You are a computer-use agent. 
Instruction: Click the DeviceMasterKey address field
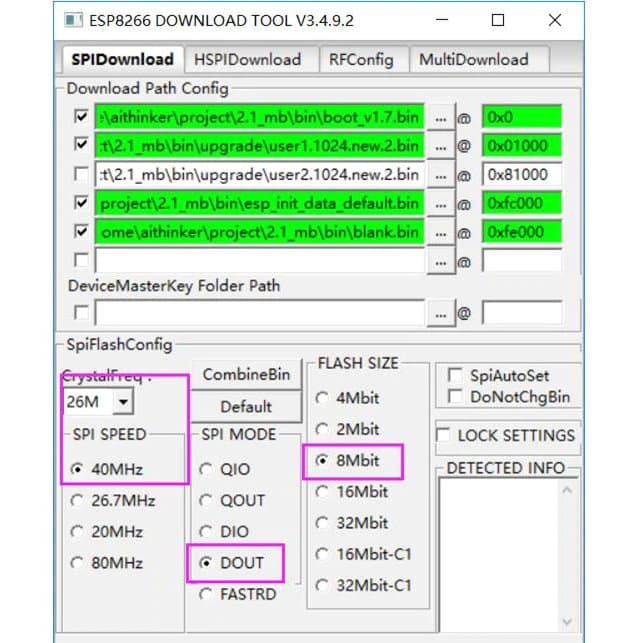[x=522, y=313]
